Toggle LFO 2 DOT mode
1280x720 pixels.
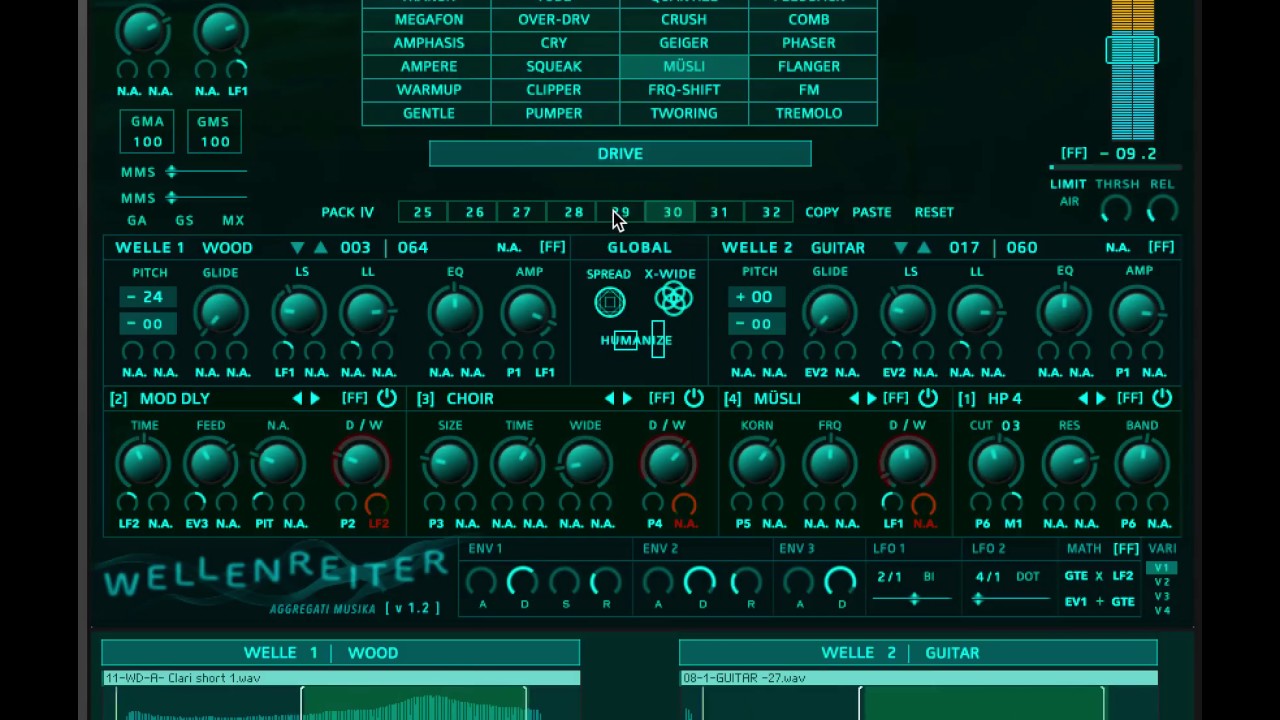[1027, 576]
